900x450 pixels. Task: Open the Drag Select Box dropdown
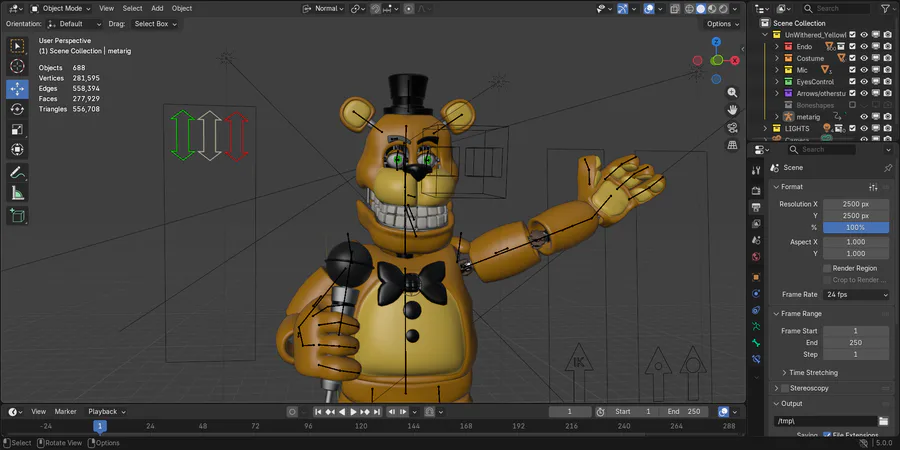[x=154, y=24]
